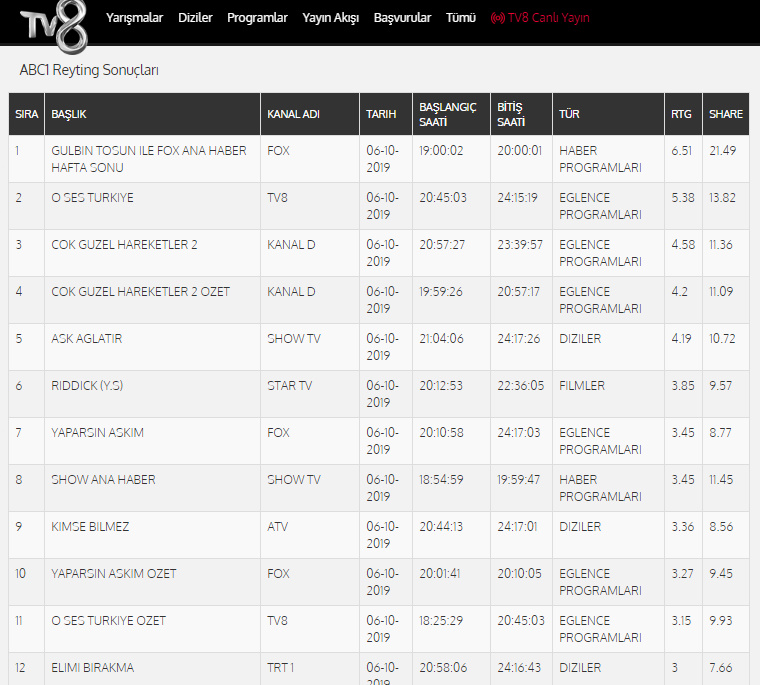Screen dimensions: 760x685
Task: Click the RTG column header
Action: (681, 114)
